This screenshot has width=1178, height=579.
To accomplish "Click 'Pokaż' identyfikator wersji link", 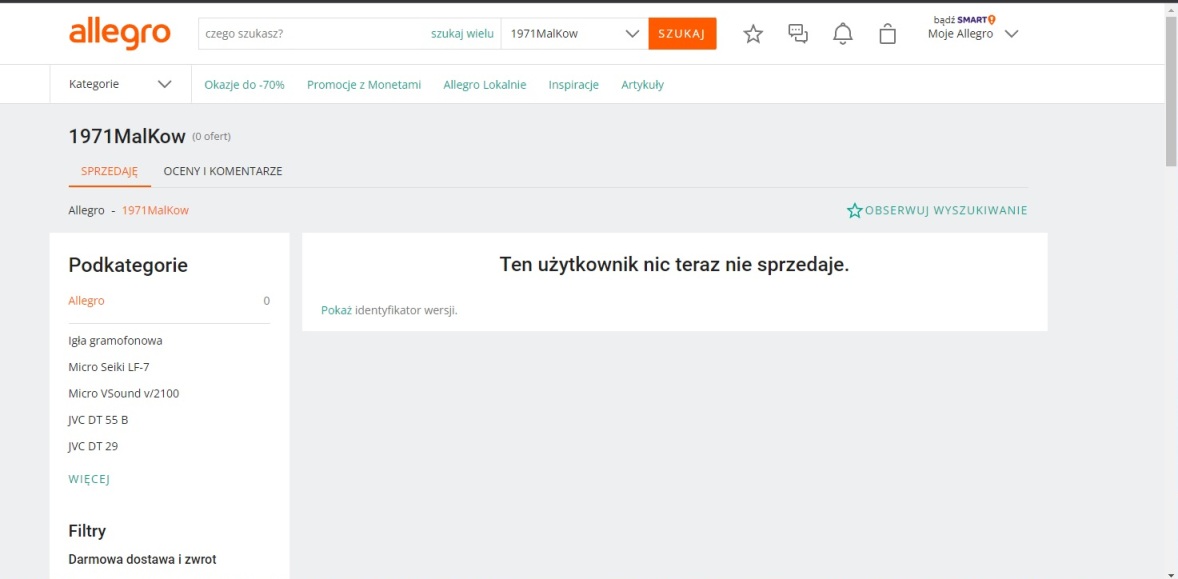I will click(336, 310).
